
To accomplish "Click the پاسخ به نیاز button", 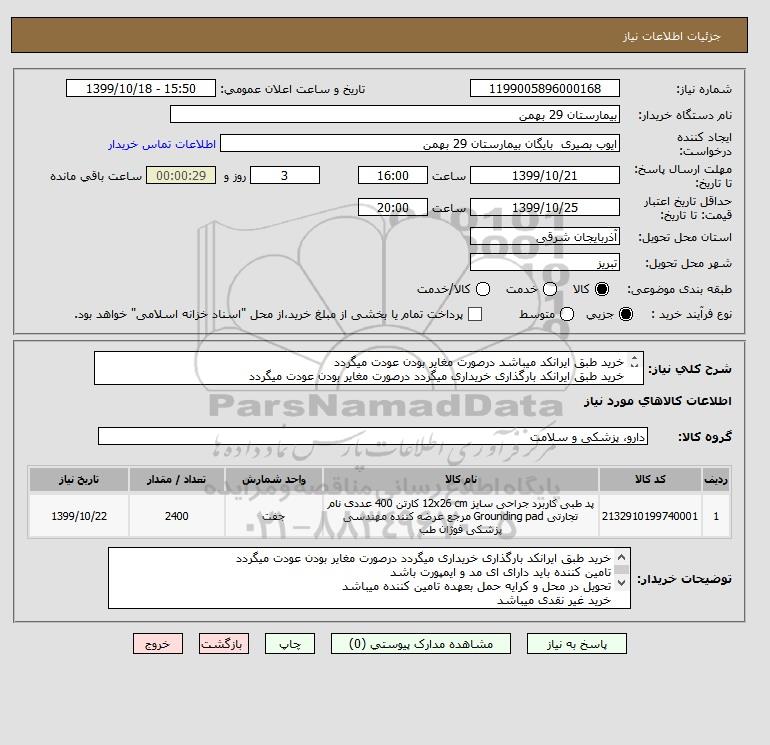I will (577, 644).
